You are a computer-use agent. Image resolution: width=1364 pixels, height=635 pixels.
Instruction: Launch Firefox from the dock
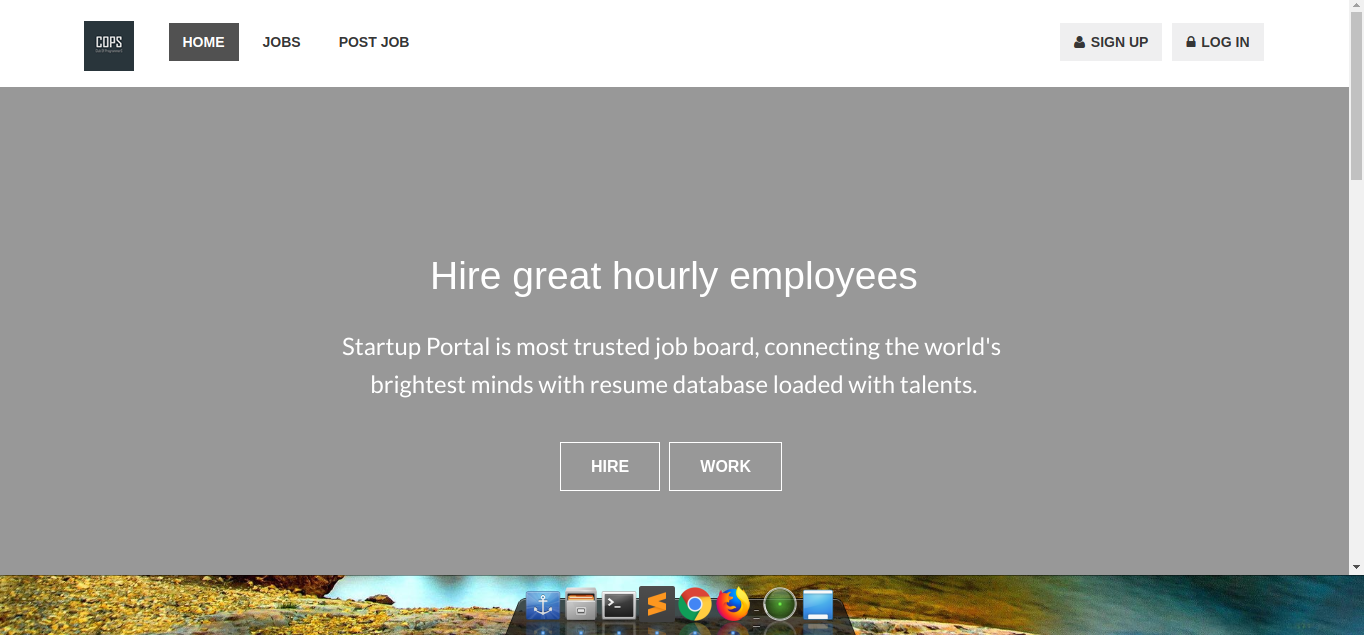tap(733, 604)
